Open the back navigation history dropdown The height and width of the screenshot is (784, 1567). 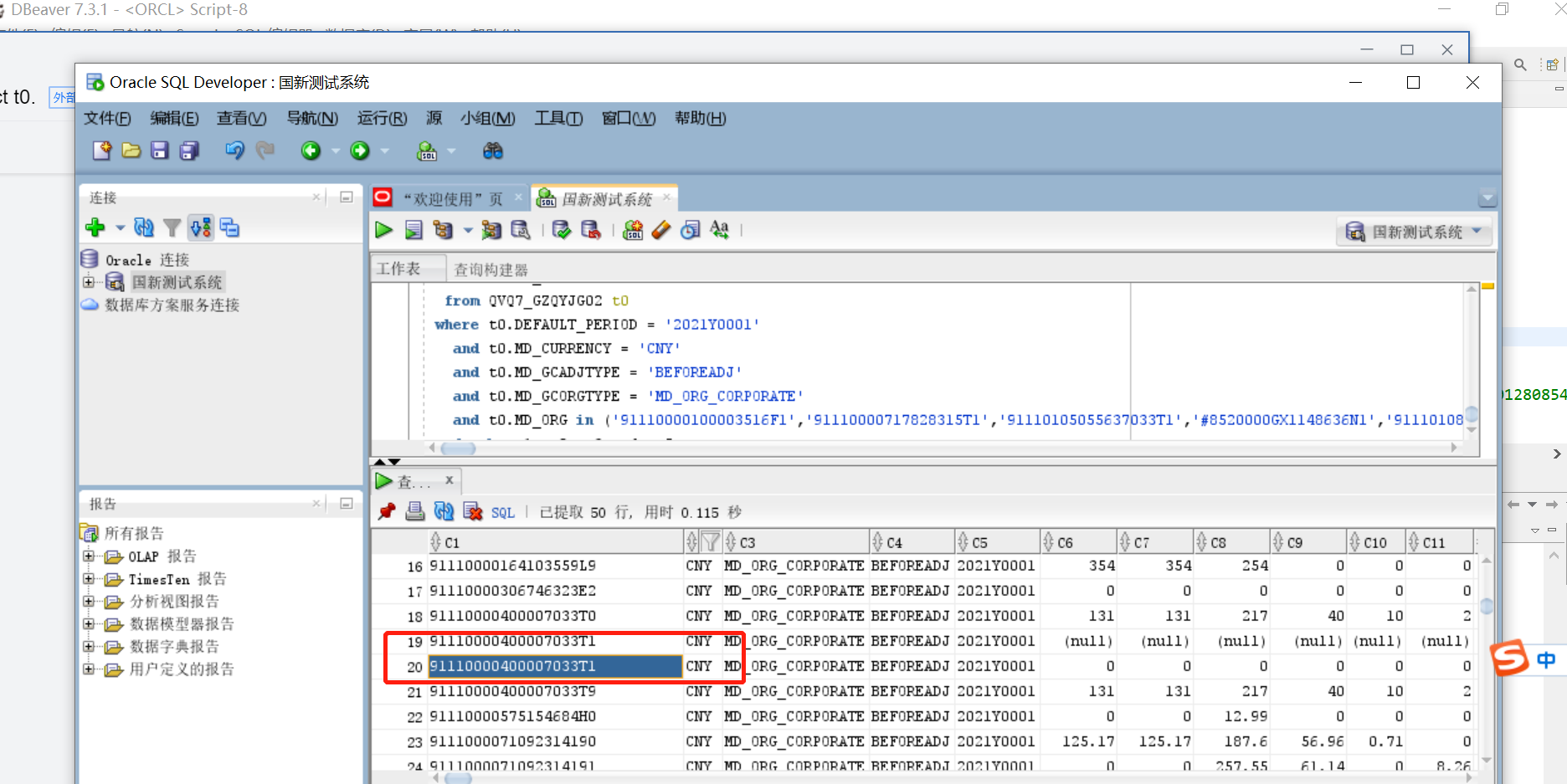[336, 151]
